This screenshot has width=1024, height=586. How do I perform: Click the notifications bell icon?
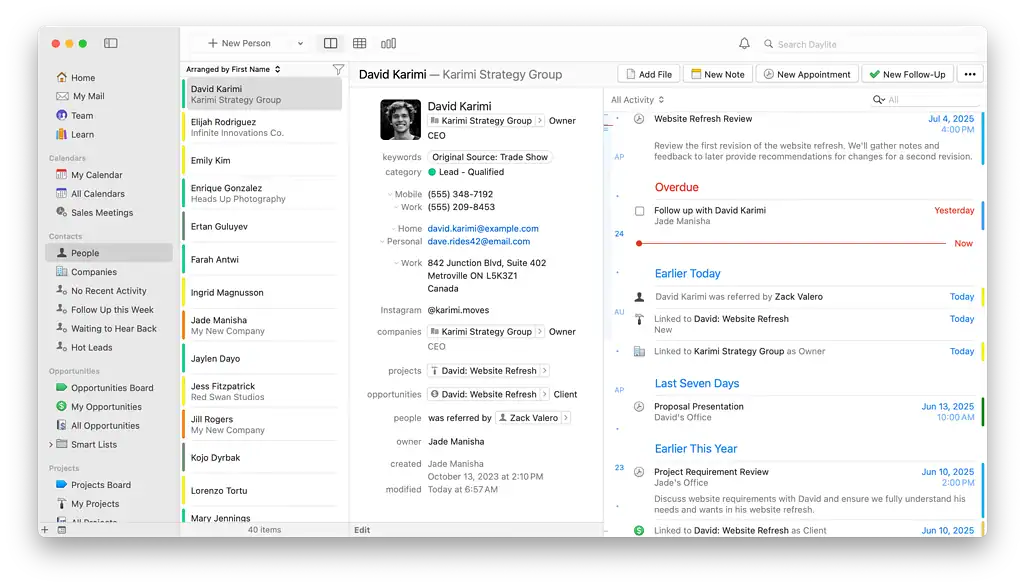[x=744, y=43]
